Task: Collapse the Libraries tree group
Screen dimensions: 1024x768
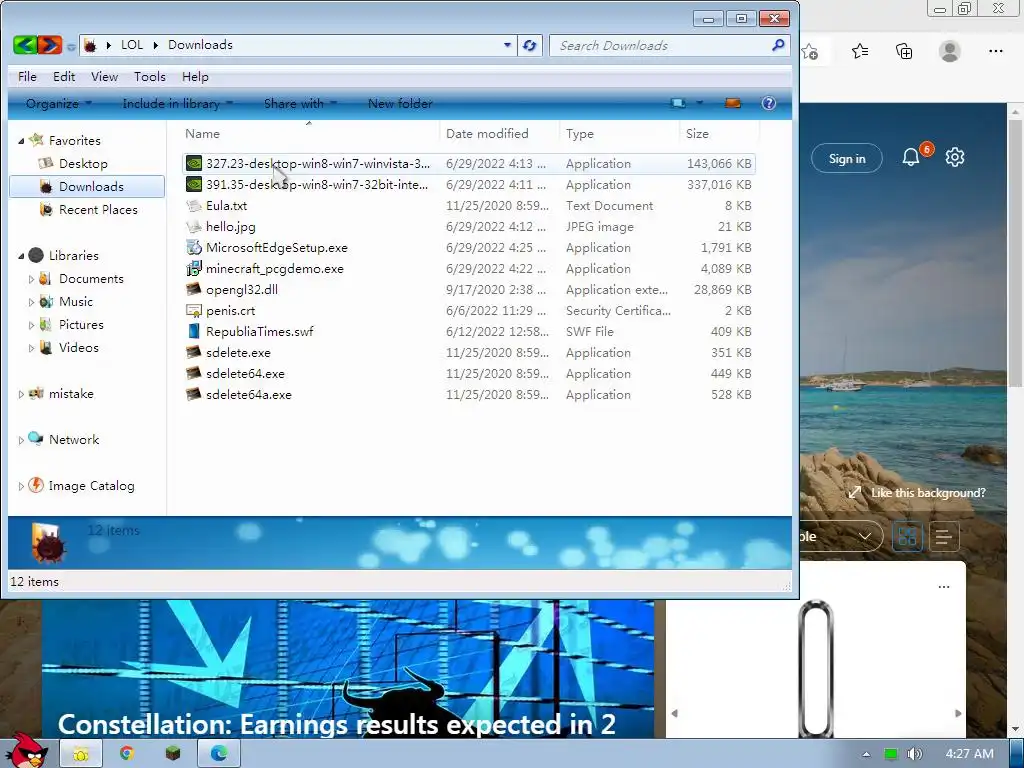Action: [21, 256]
